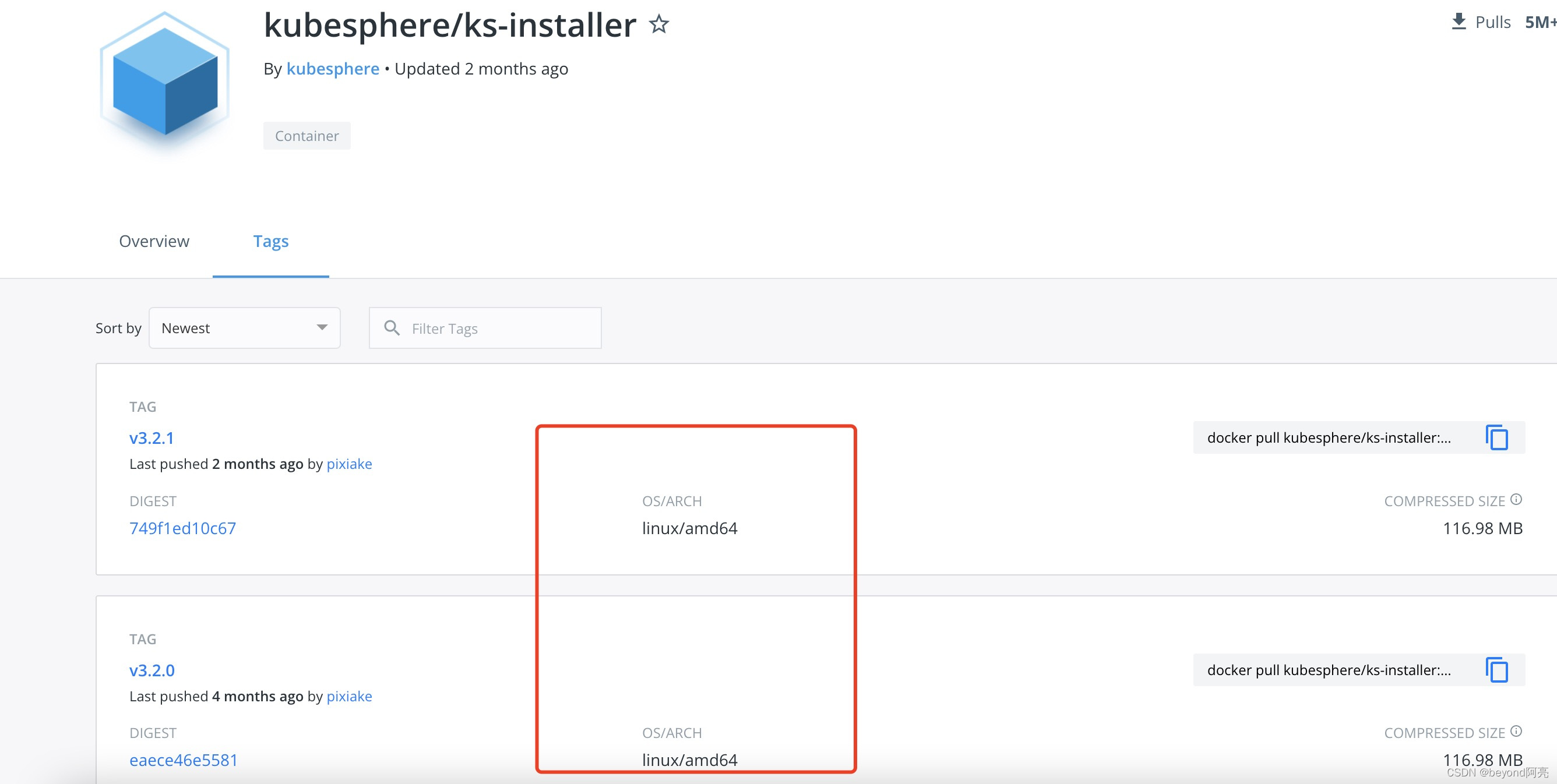This screenshot has width=1557, height=784.
Task: Click the v3.2.1 docker pull command text
Action: click(1329, 438)
